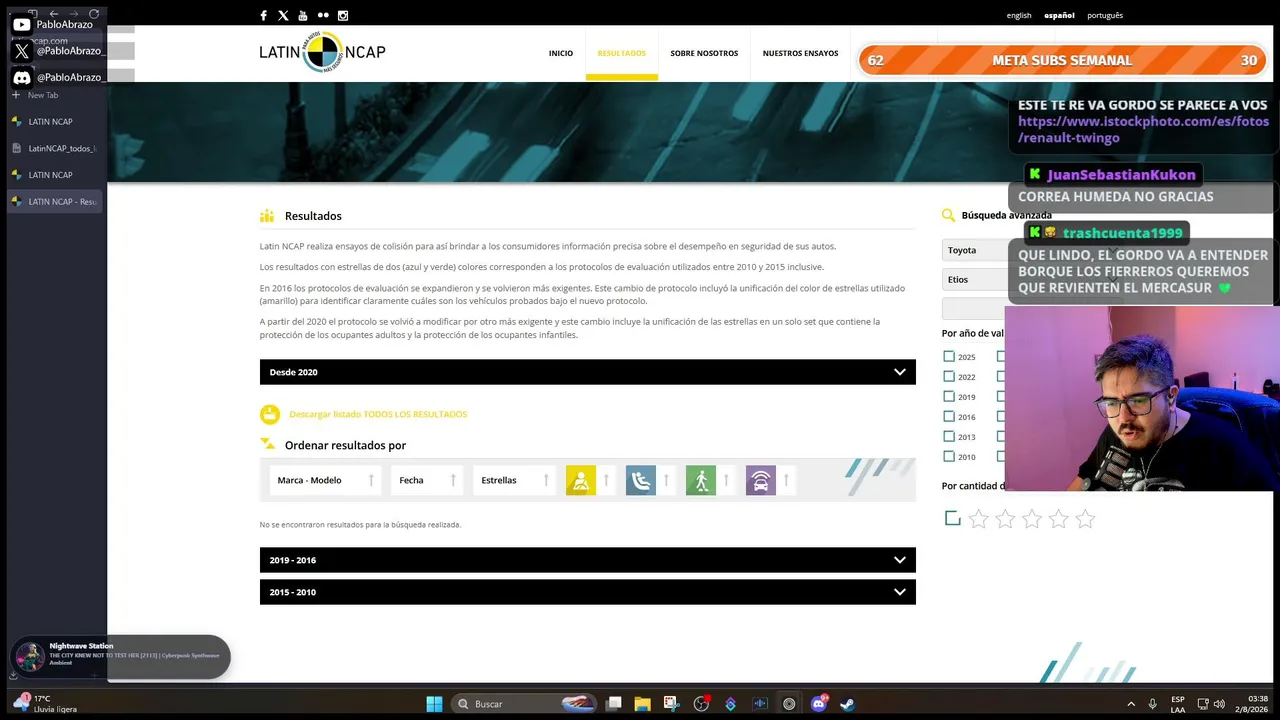Screen dimensions: 1280x720
Task: Switch to the LATIN NCAP - Resu tab
Action: click(55, 201)
